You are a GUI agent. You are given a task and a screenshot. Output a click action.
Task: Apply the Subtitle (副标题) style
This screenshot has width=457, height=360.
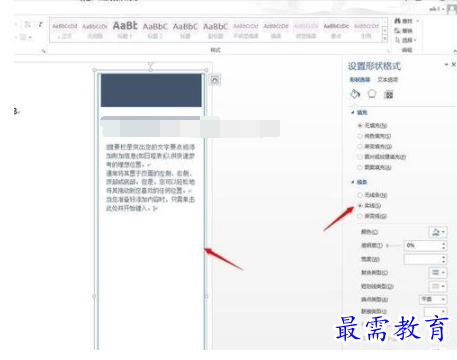coord(216,30)
